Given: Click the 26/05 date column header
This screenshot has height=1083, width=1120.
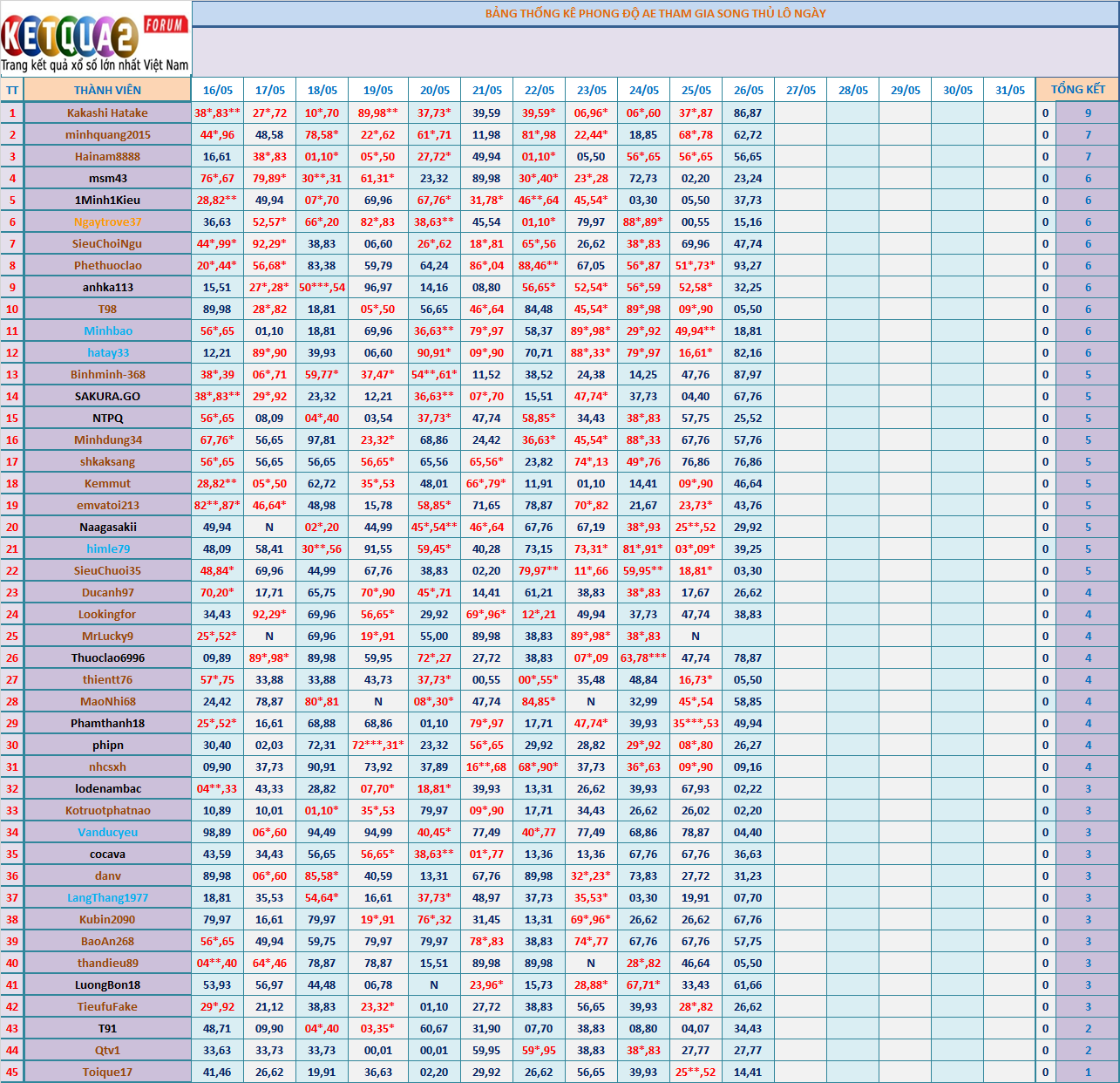Looking at the screenshot, I should [x=748, y=90].
